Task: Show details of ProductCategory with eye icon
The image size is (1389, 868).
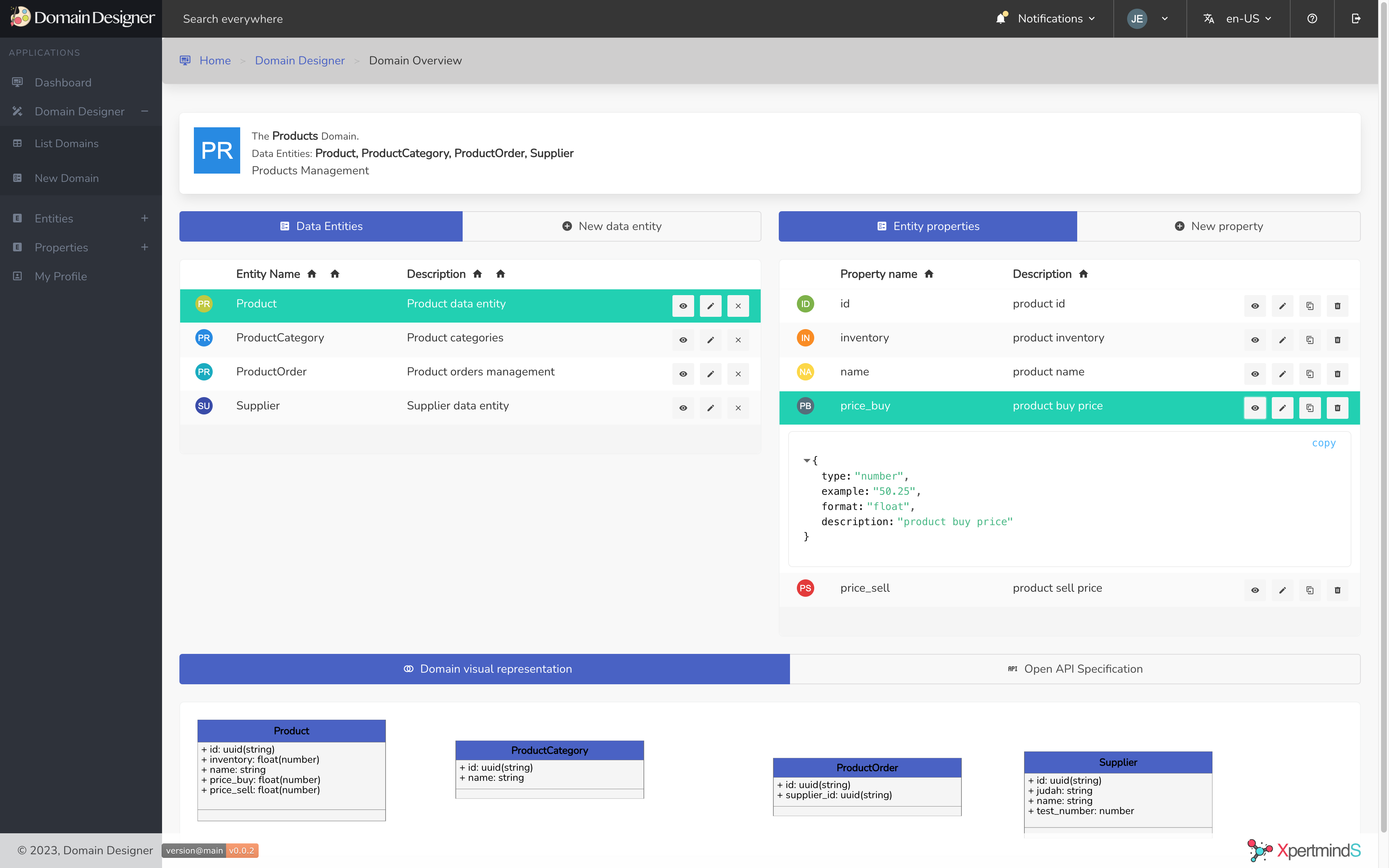Action: pyautogui.click(x=683, y=340)
